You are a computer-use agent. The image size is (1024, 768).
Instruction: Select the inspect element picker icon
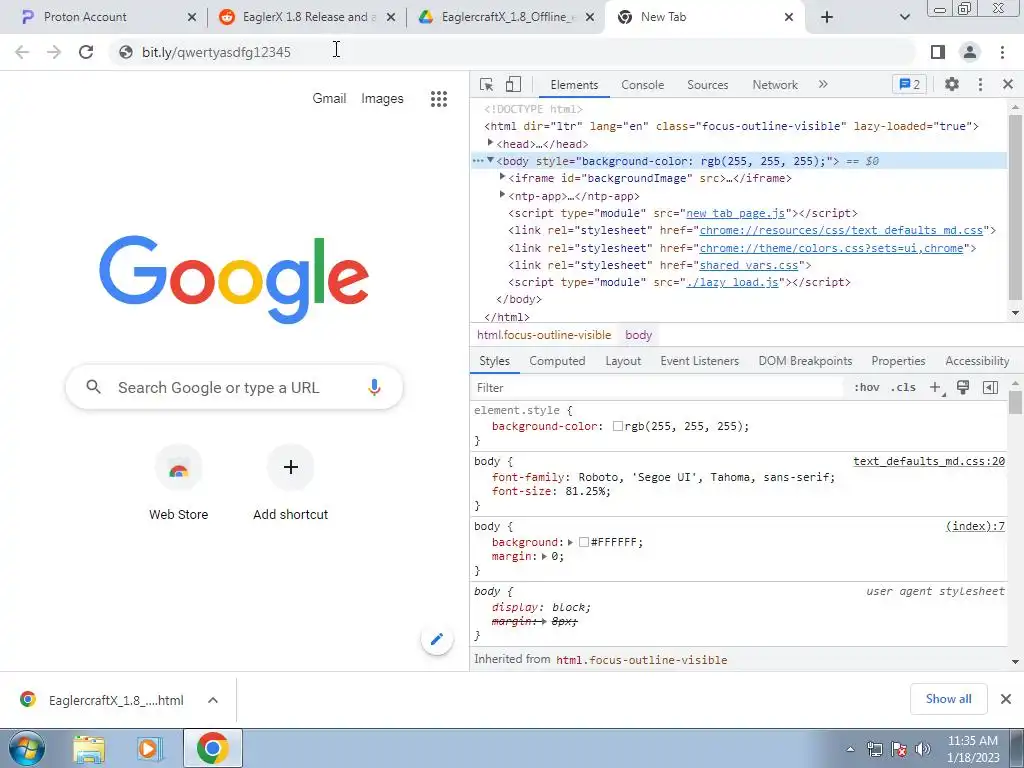pos(486,84)
